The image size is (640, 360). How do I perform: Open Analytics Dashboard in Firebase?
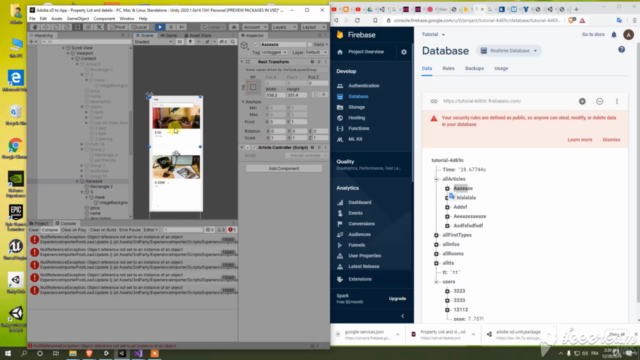[x=360, y=202]
